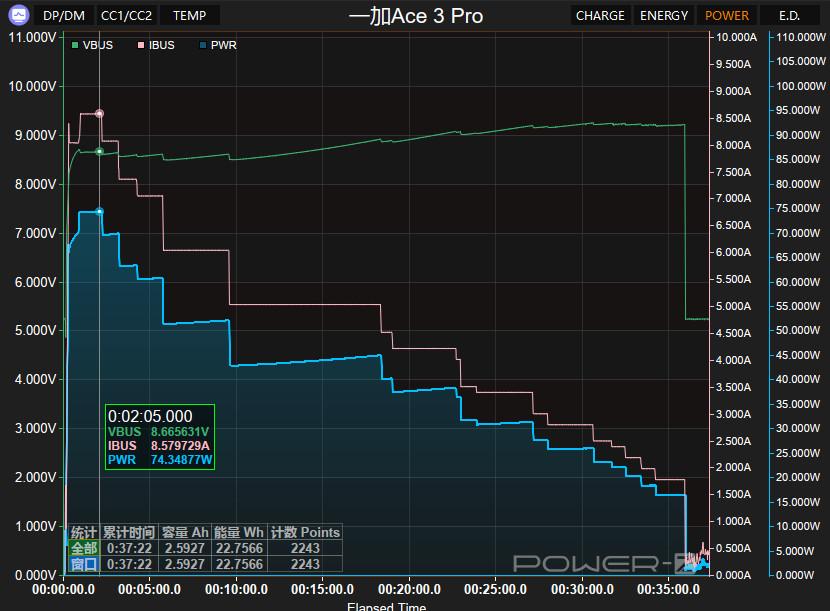Viewport: 830px width, 611px height.
Task: Open the E.D. tab
Action: pos(789,16)
